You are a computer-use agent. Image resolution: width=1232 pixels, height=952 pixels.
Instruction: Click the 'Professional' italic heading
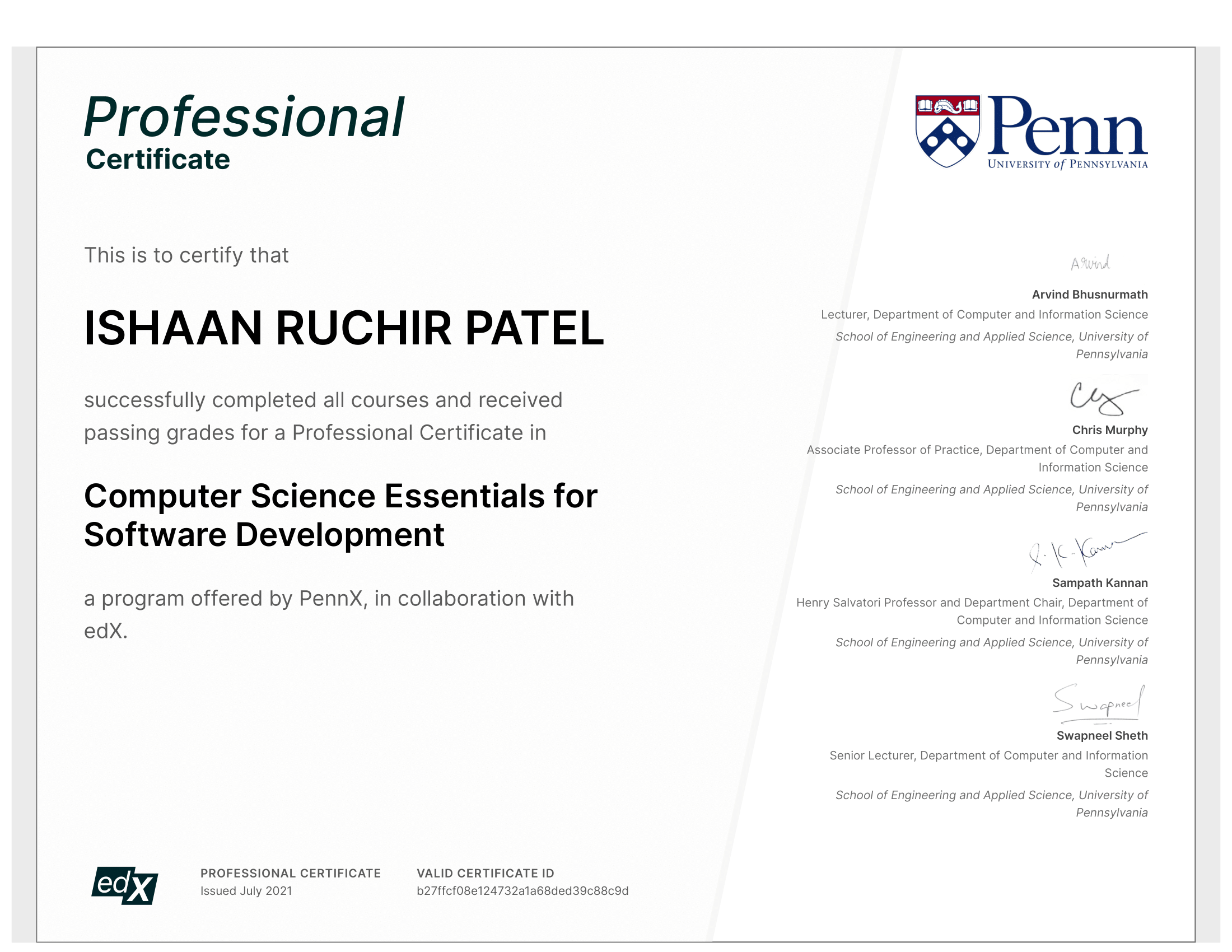(x=244, y=116)
